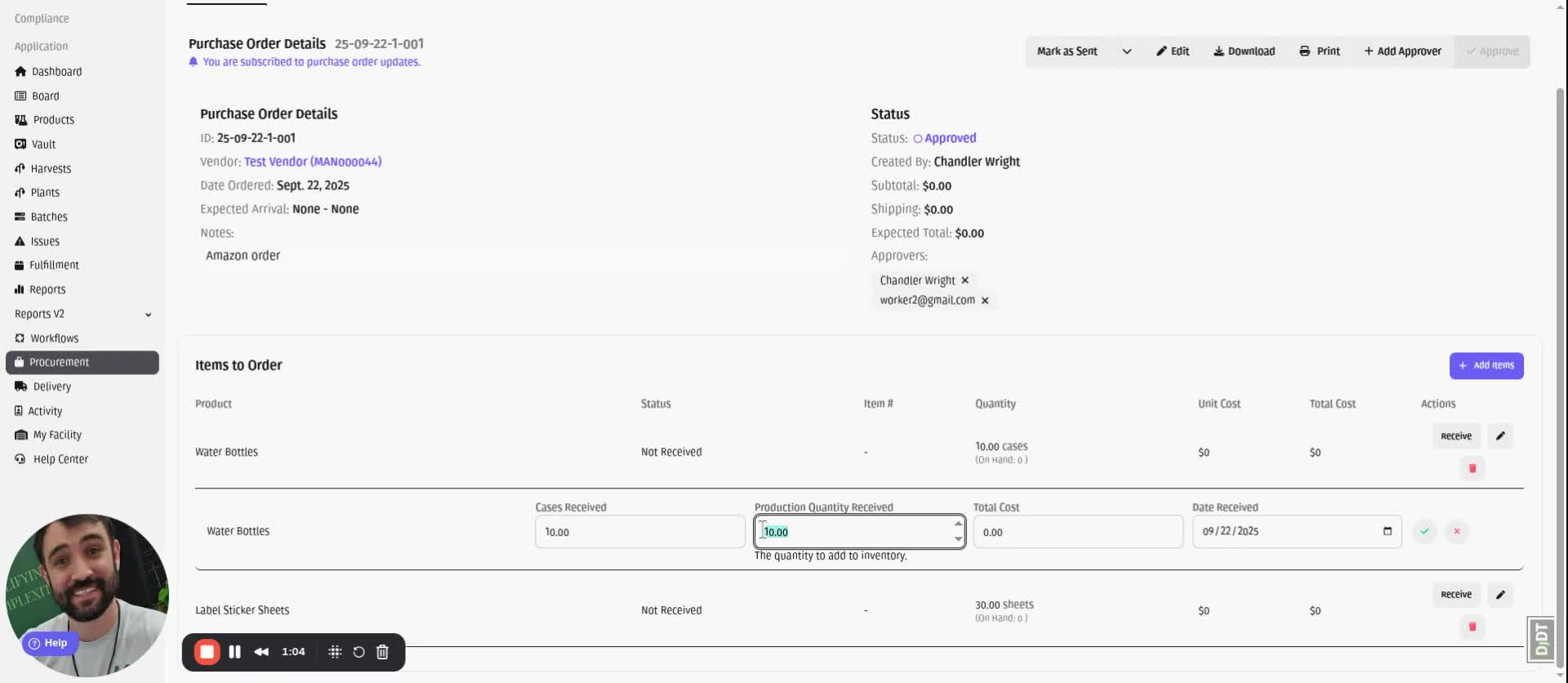This screenshot has height=683, width=1568.
Task: Delete the Label Sticker Sheets item
Action: click(1472, 627)
